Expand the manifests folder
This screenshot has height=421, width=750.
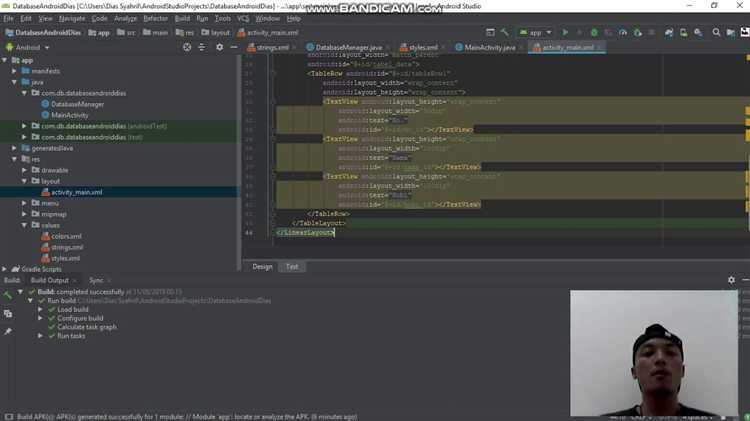[x=14, y=71]
